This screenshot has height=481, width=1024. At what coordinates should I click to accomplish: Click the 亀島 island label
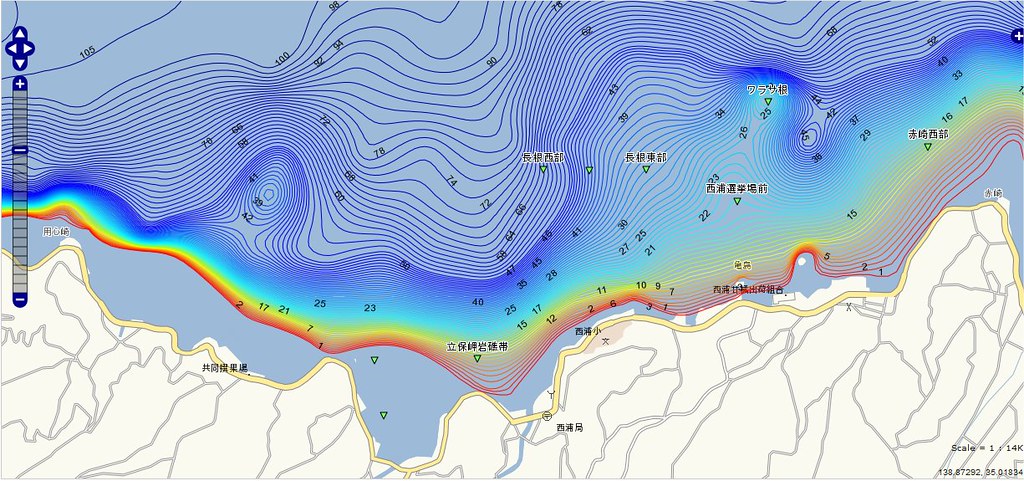point(743,266)
